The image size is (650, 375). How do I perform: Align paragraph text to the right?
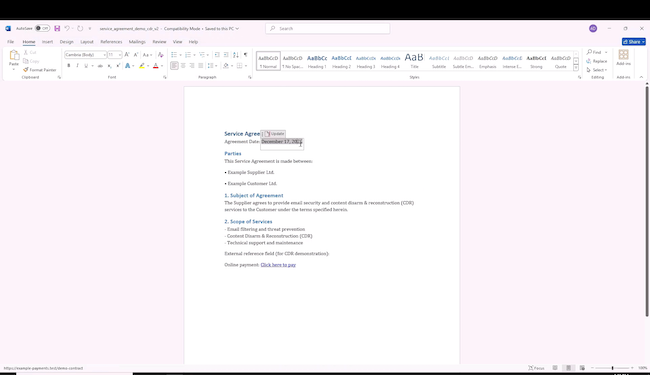coord(192,66)
